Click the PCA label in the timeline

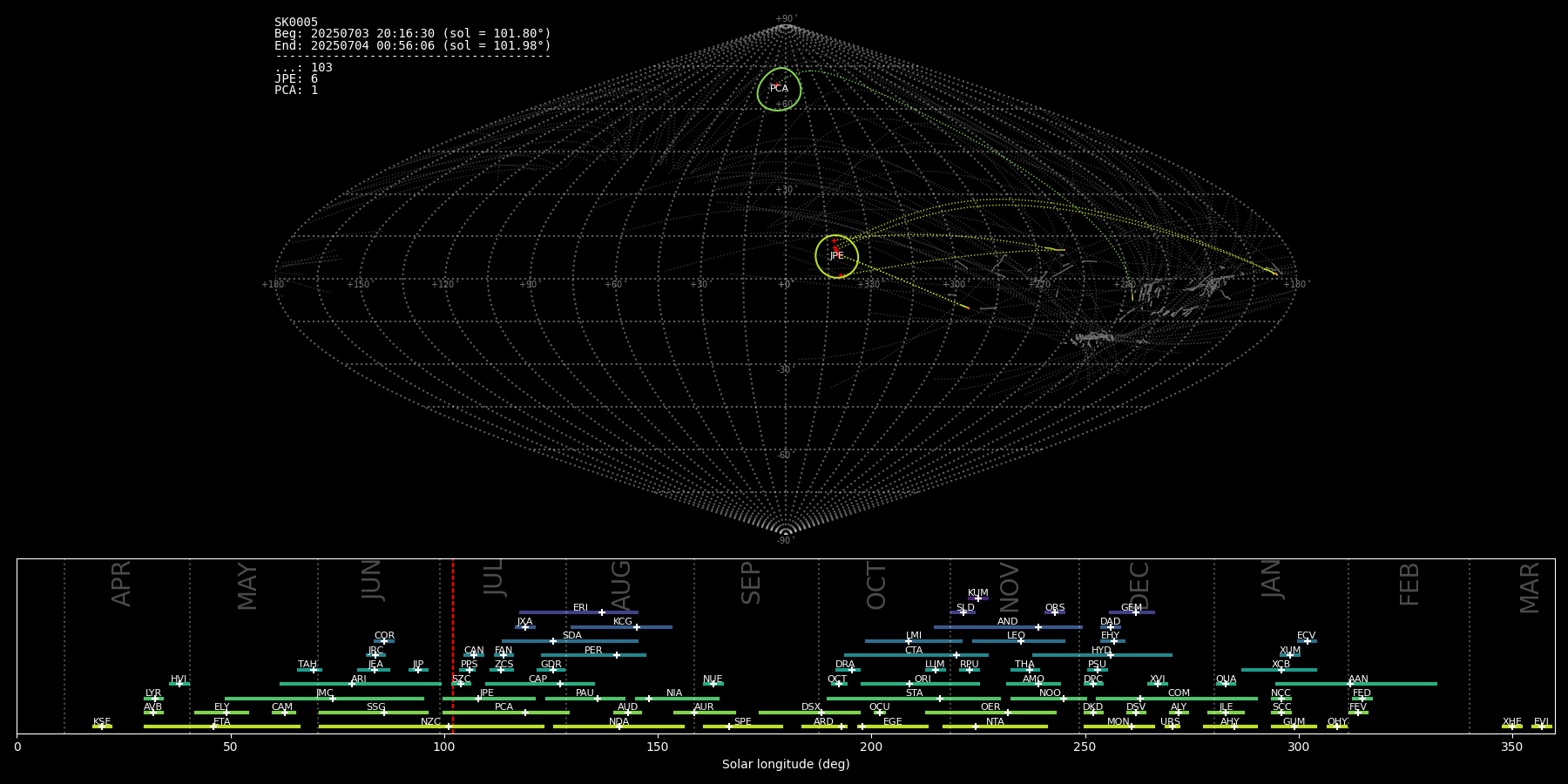pyautogui.click(x=504, y=707)
